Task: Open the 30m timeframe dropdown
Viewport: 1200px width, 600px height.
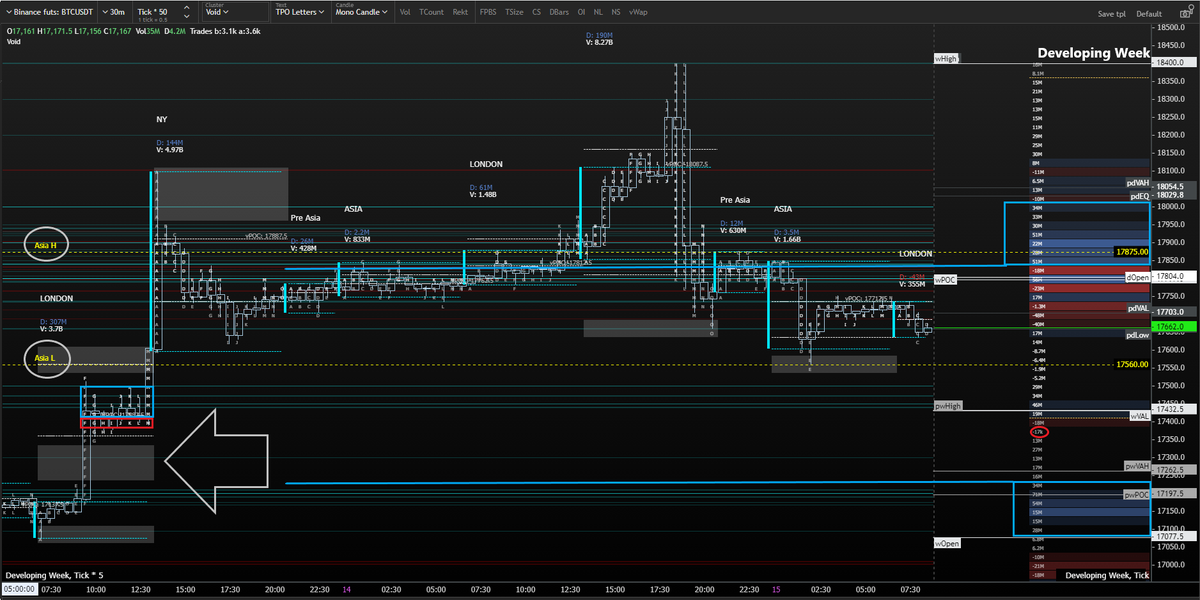Action: 116,12
